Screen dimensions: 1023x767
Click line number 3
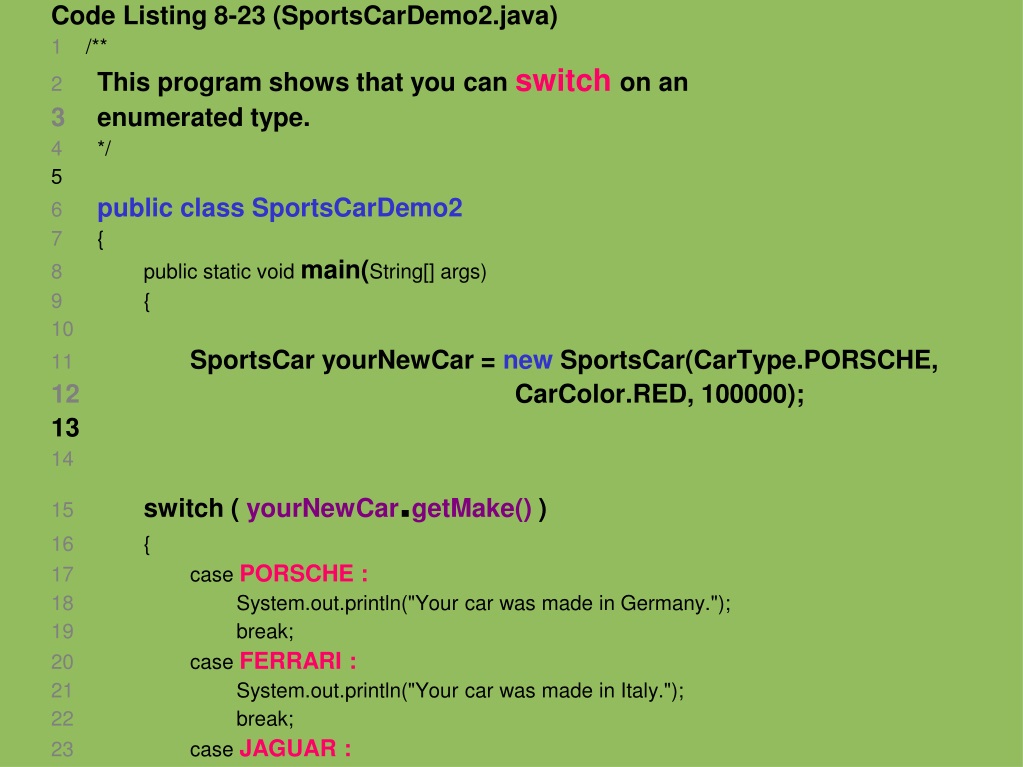click(57, 117)
